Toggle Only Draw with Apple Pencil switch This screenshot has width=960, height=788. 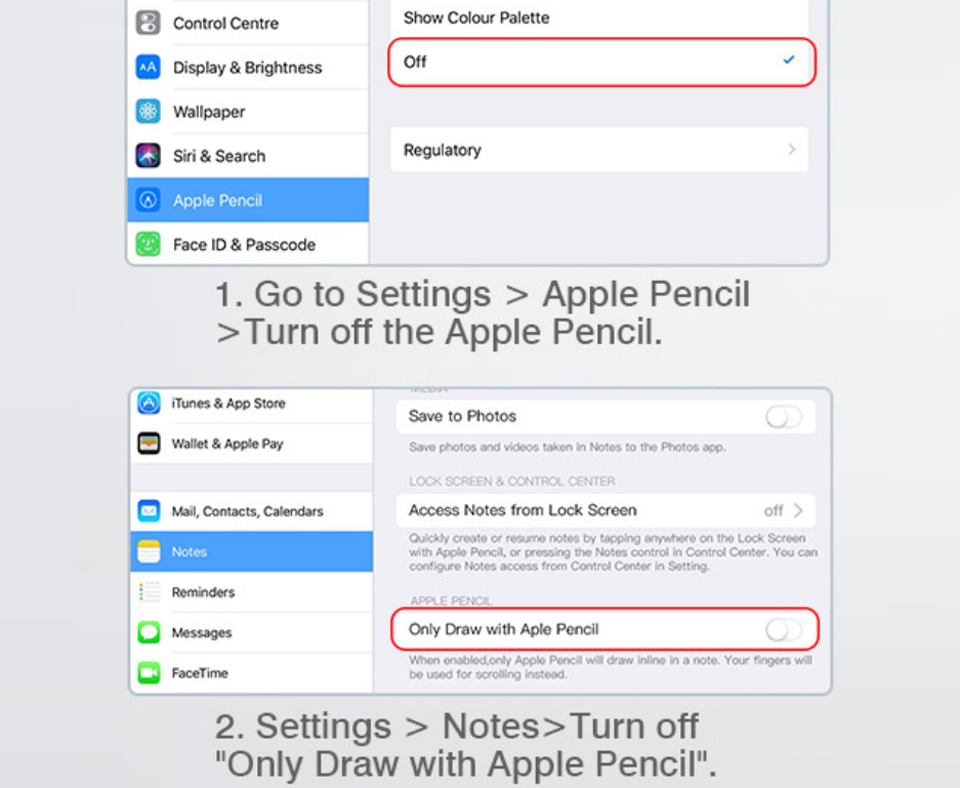click(x=784, y=629)
